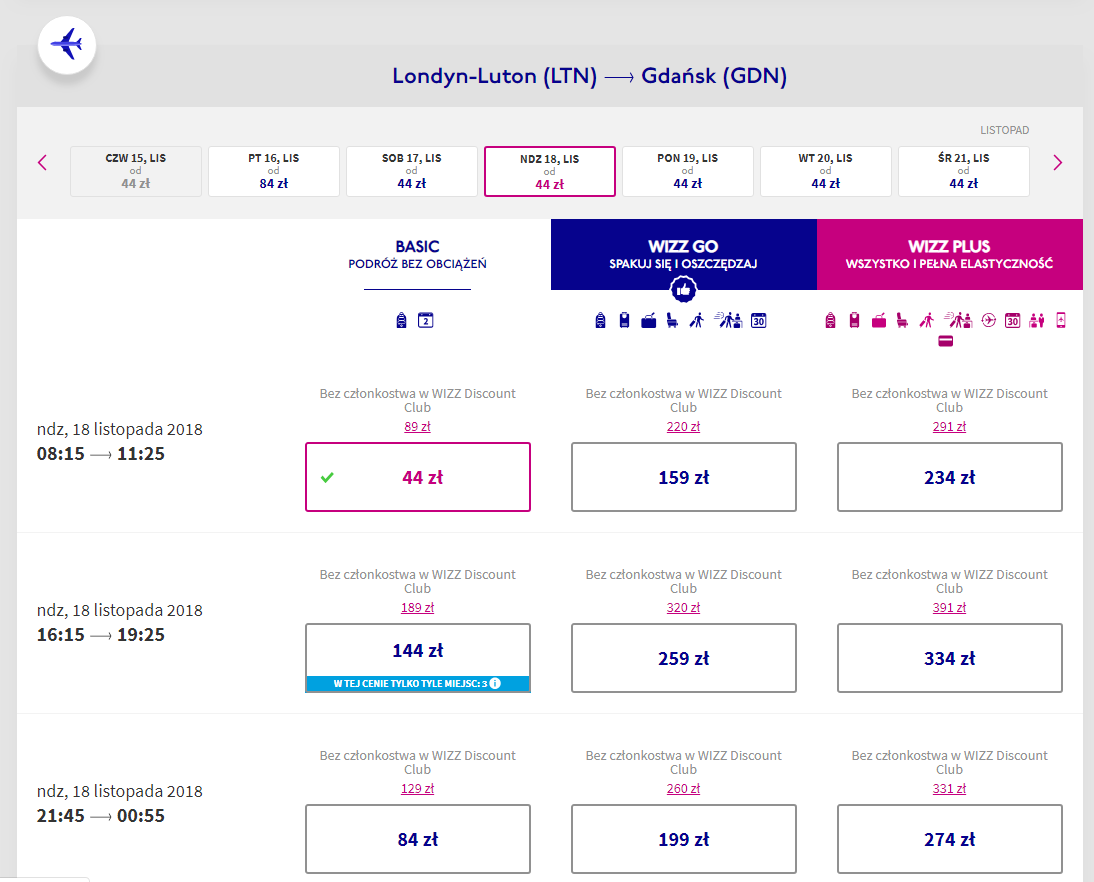Click the thumbs-up recommended badge on WIZZ GO

click(683, 289)
